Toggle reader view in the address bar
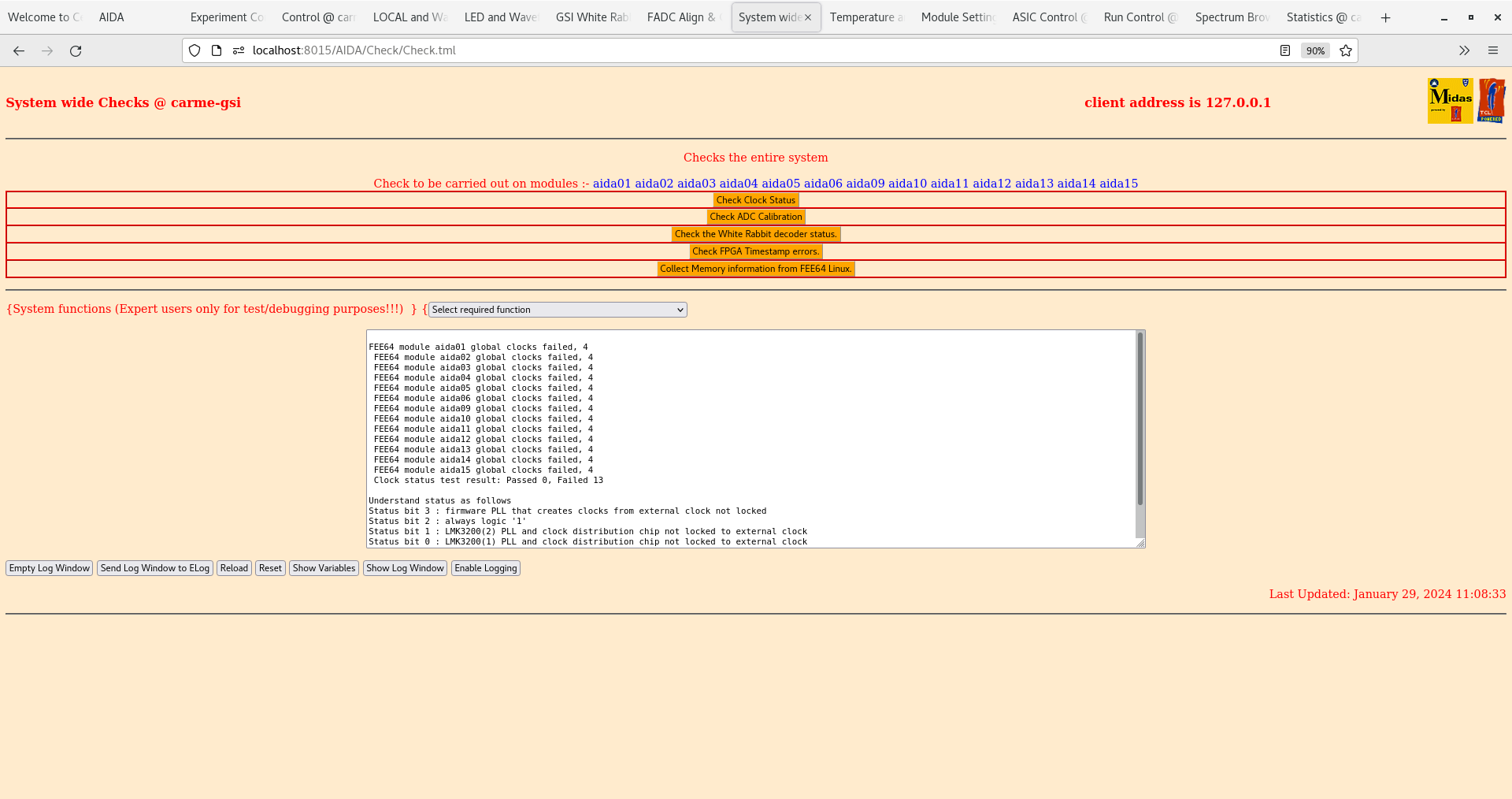The width and height of the screenshot is (1512, 799). coord(1285,50)
